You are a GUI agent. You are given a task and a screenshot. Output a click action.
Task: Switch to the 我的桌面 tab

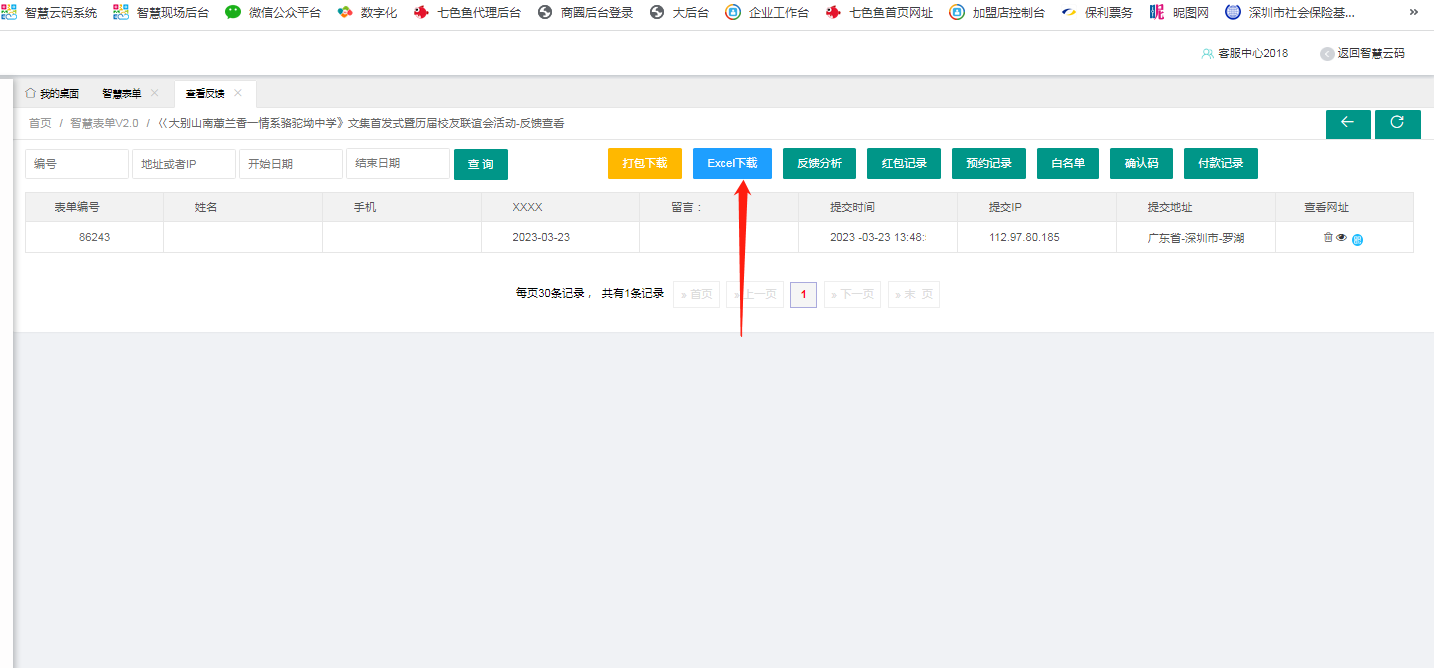pyautogui.click(x=52, y=94)
